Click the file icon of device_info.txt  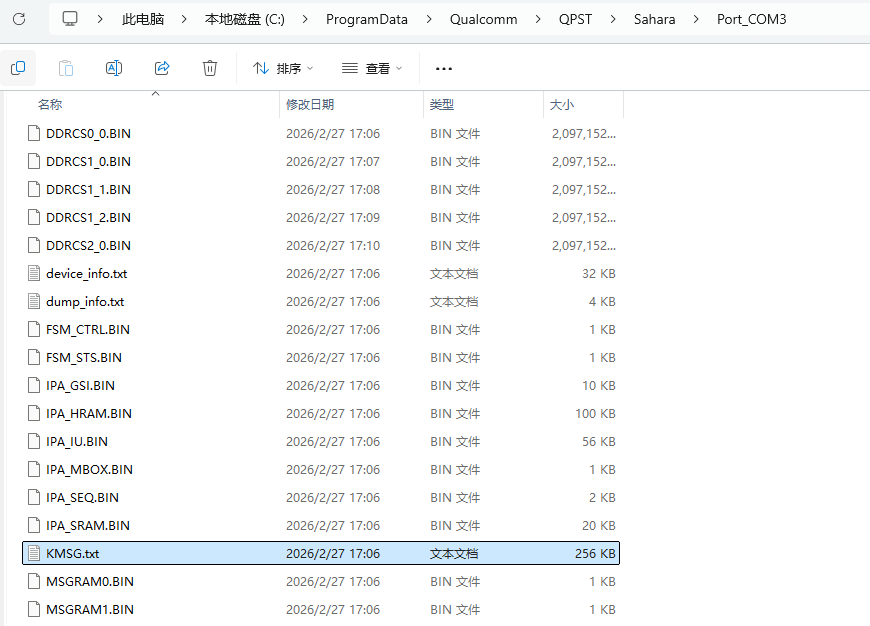pos(34,274)
